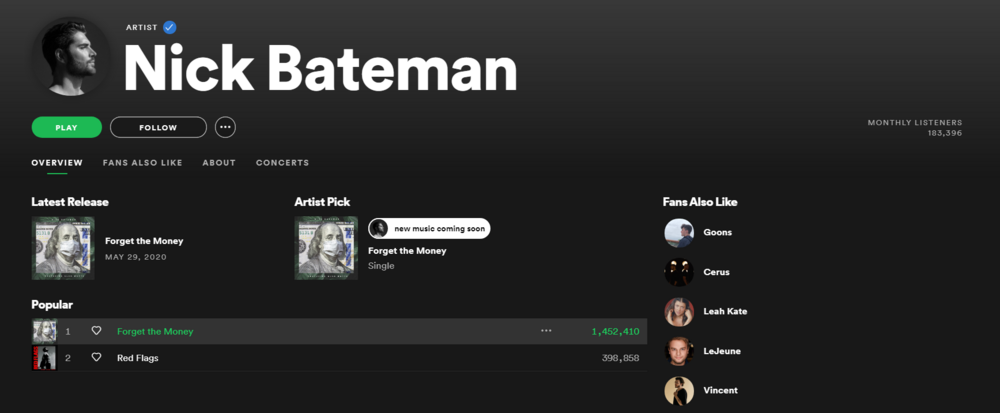The image size is (1000, 413).
Task: Open LeJeune artist avatar
Action: tap(679, 351)
